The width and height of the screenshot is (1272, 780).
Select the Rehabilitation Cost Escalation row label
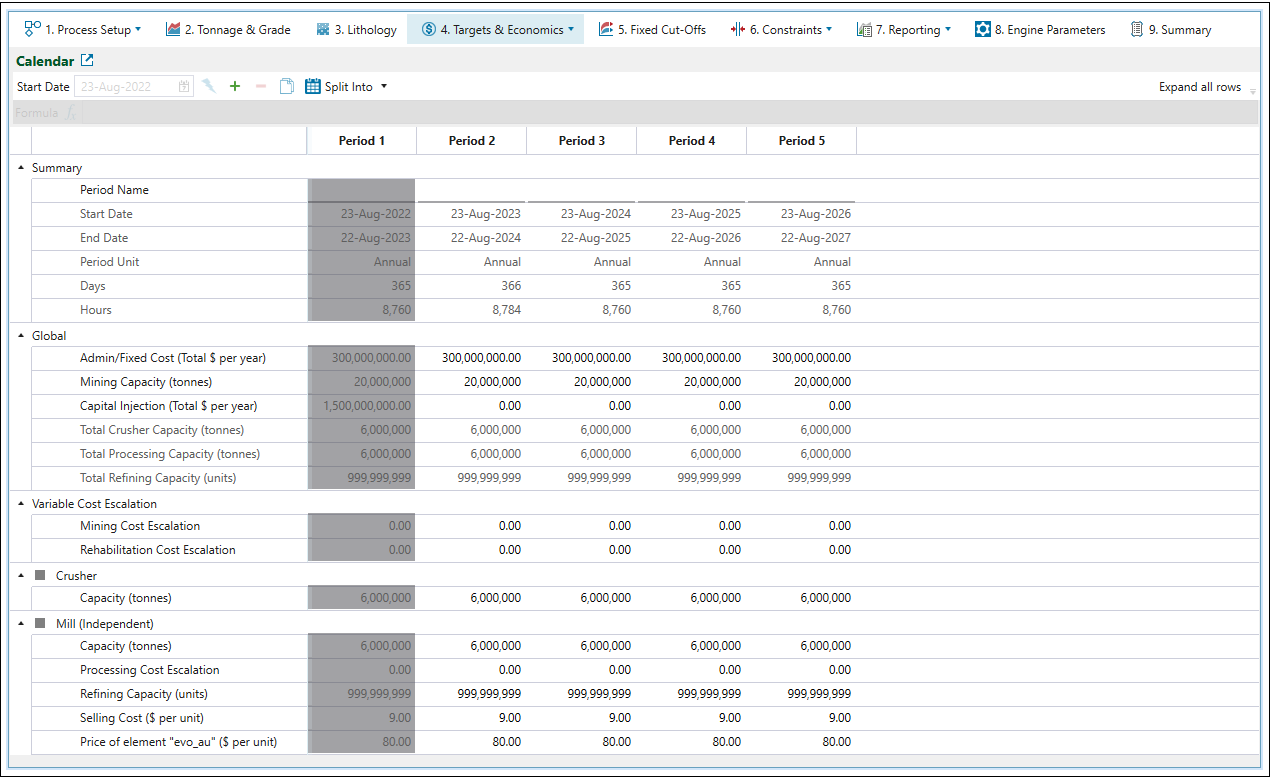click(x=158, y=550)
